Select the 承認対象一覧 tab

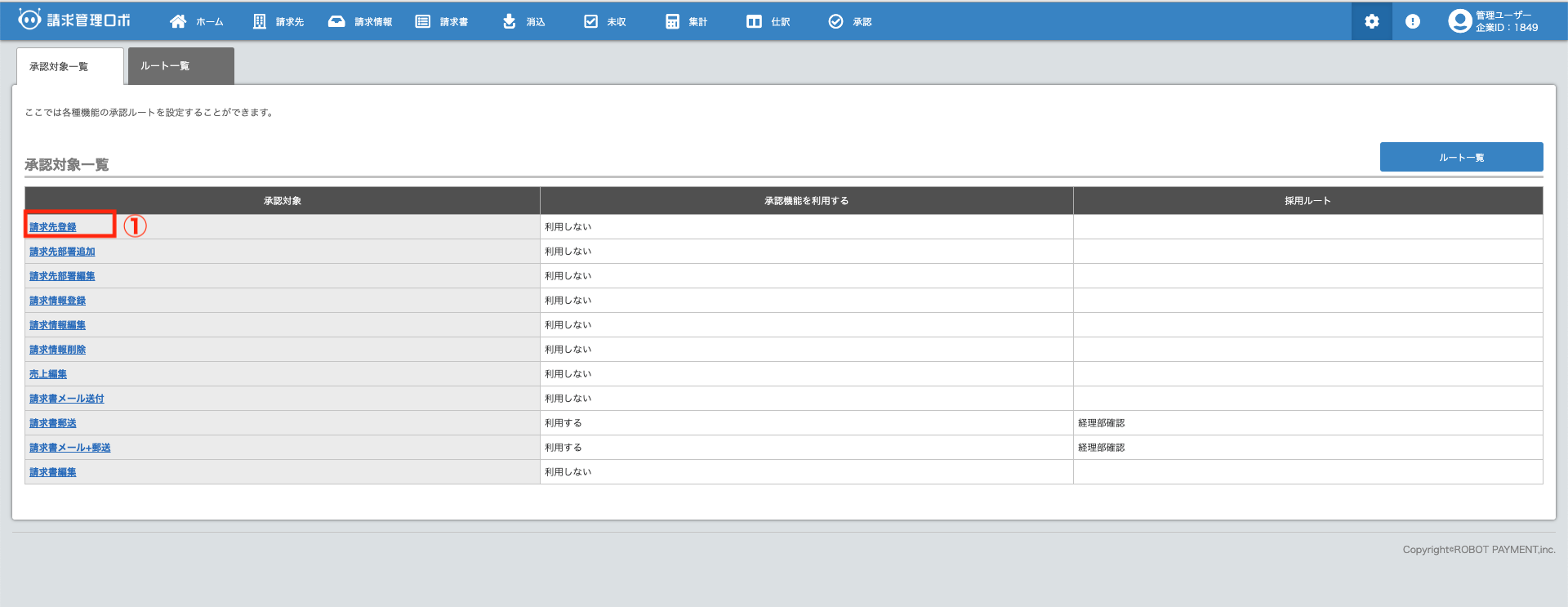tap(69, 67)
